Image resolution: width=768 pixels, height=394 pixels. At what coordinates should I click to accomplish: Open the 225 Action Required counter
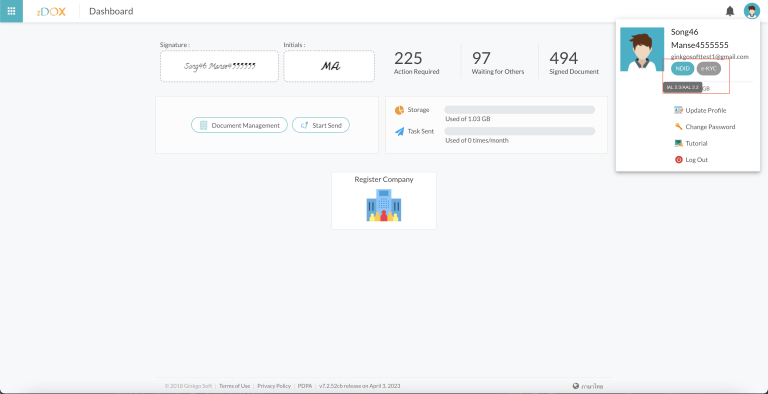tap(416, 63)
